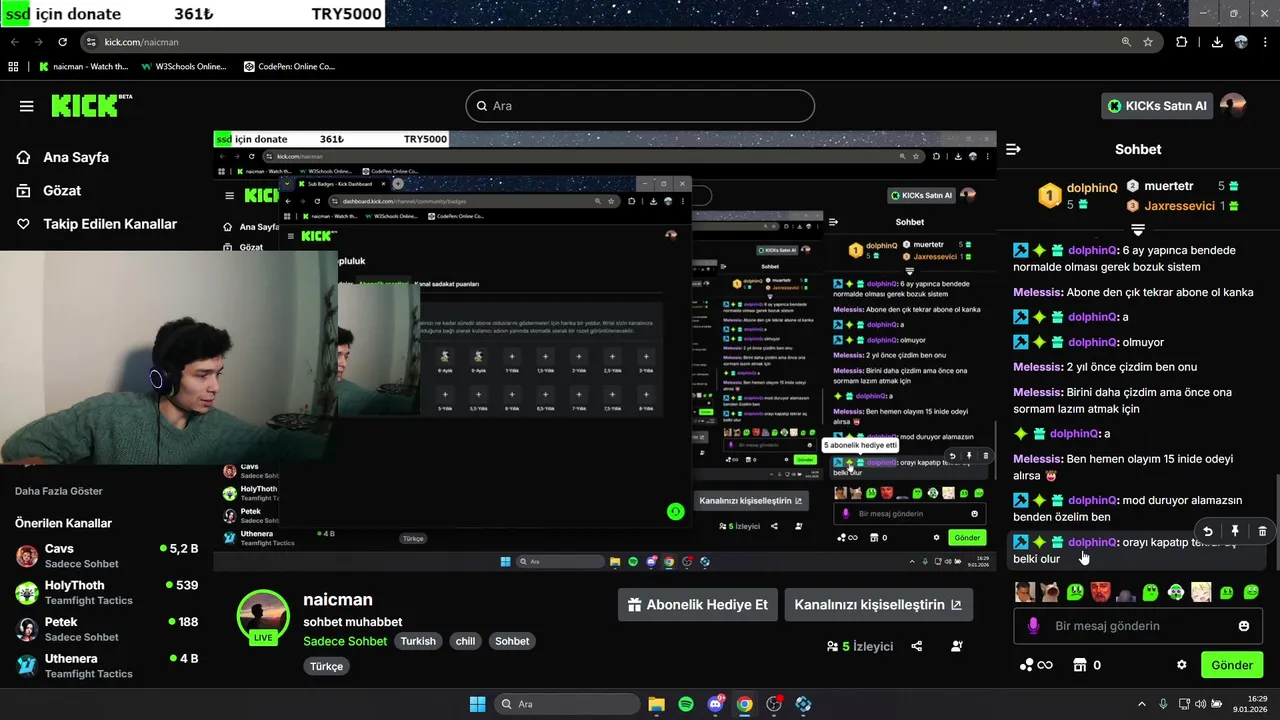Click the naicman LIVE avatar
This screenshot has height=720, width=1280.
pos(263,617)
